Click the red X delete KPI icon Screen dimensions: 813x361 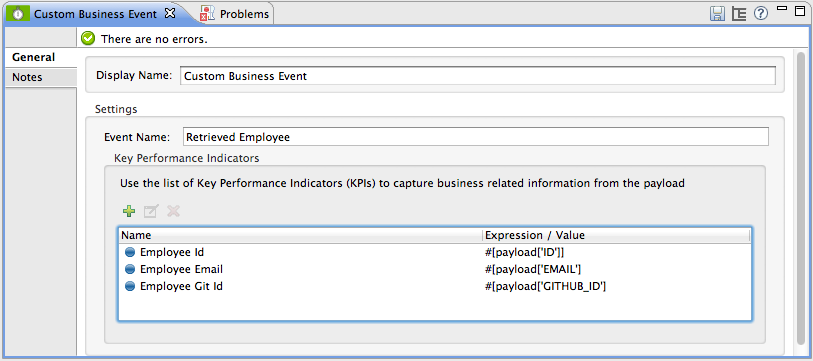click(173, 211)
